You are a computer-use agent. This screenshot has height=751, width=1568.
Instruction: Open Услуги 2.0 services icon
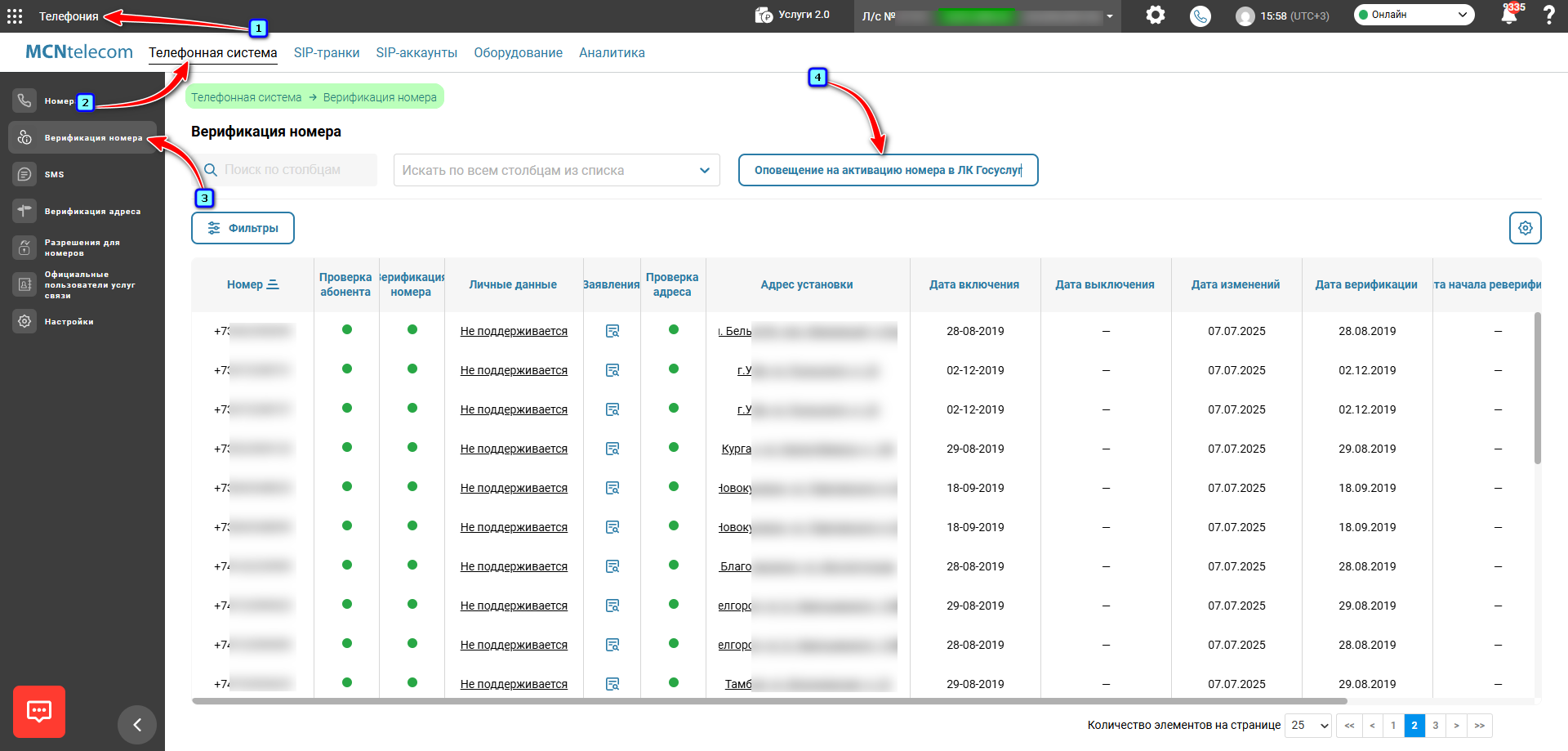coord(764,15)
